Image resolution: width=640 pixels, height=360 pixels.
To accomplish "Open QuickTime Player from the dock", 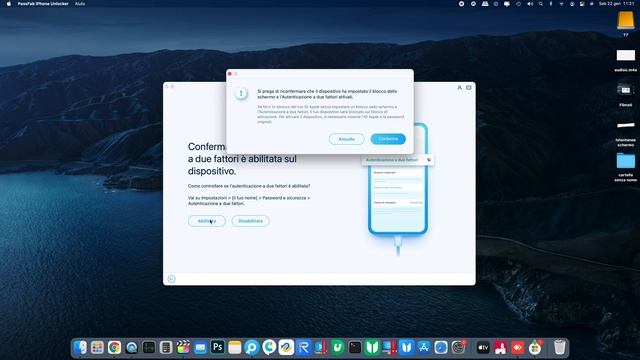I will pyautogui.click(x=131, y=347).
